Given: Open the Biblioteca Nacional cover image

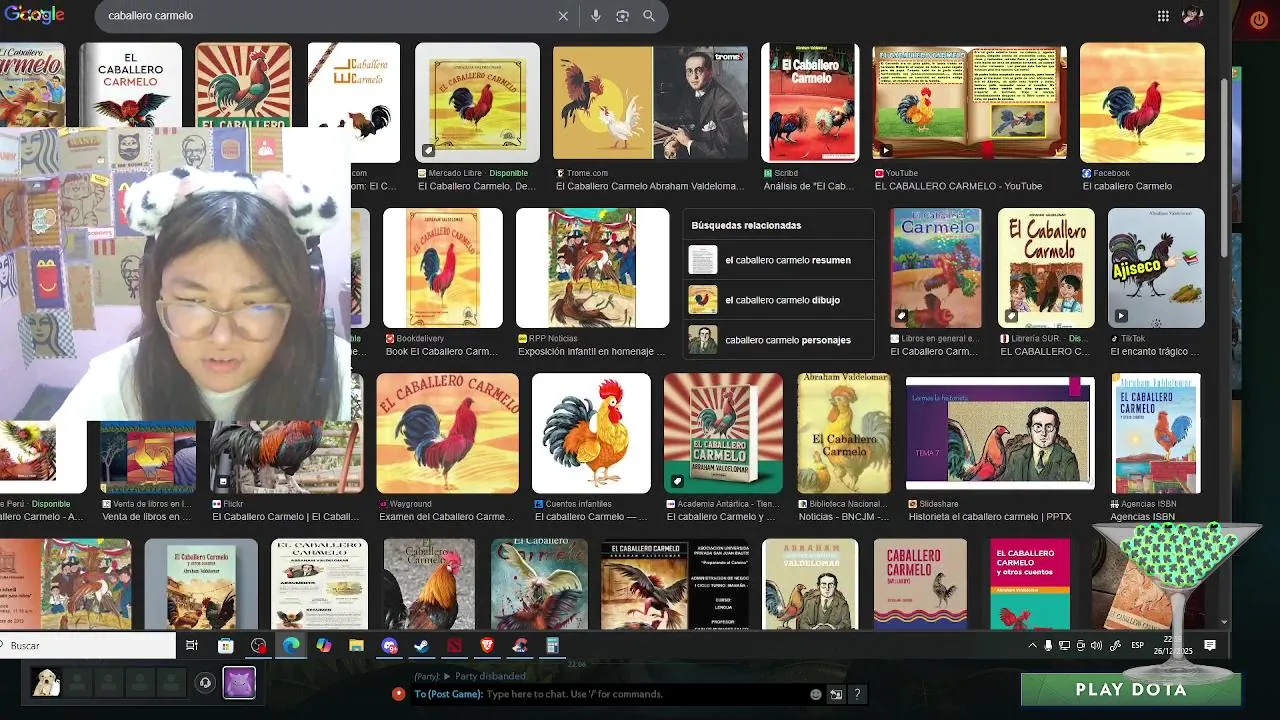Looking at the screenshot, I should 844,433.
